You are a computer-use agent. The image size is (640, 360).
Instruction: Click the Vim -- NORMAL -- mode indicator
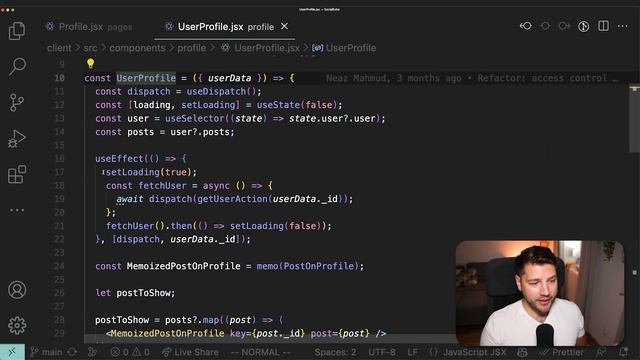260,352
